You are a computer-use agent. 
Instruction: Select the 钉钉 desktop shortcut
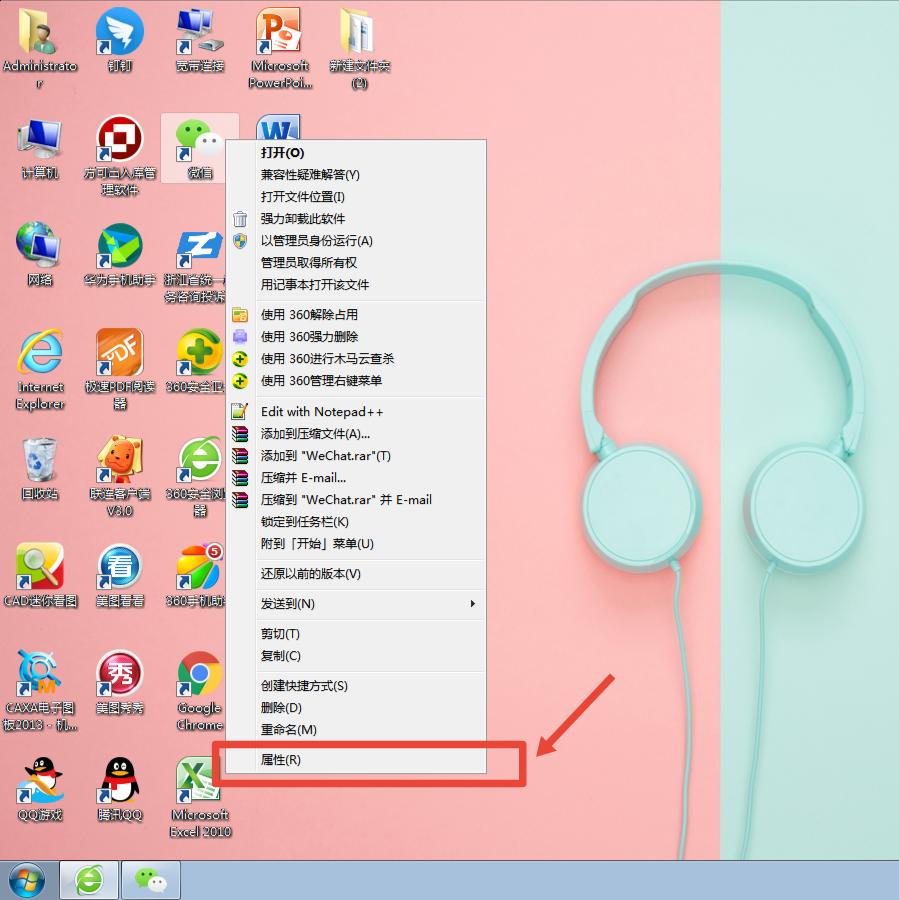[119, 40]
